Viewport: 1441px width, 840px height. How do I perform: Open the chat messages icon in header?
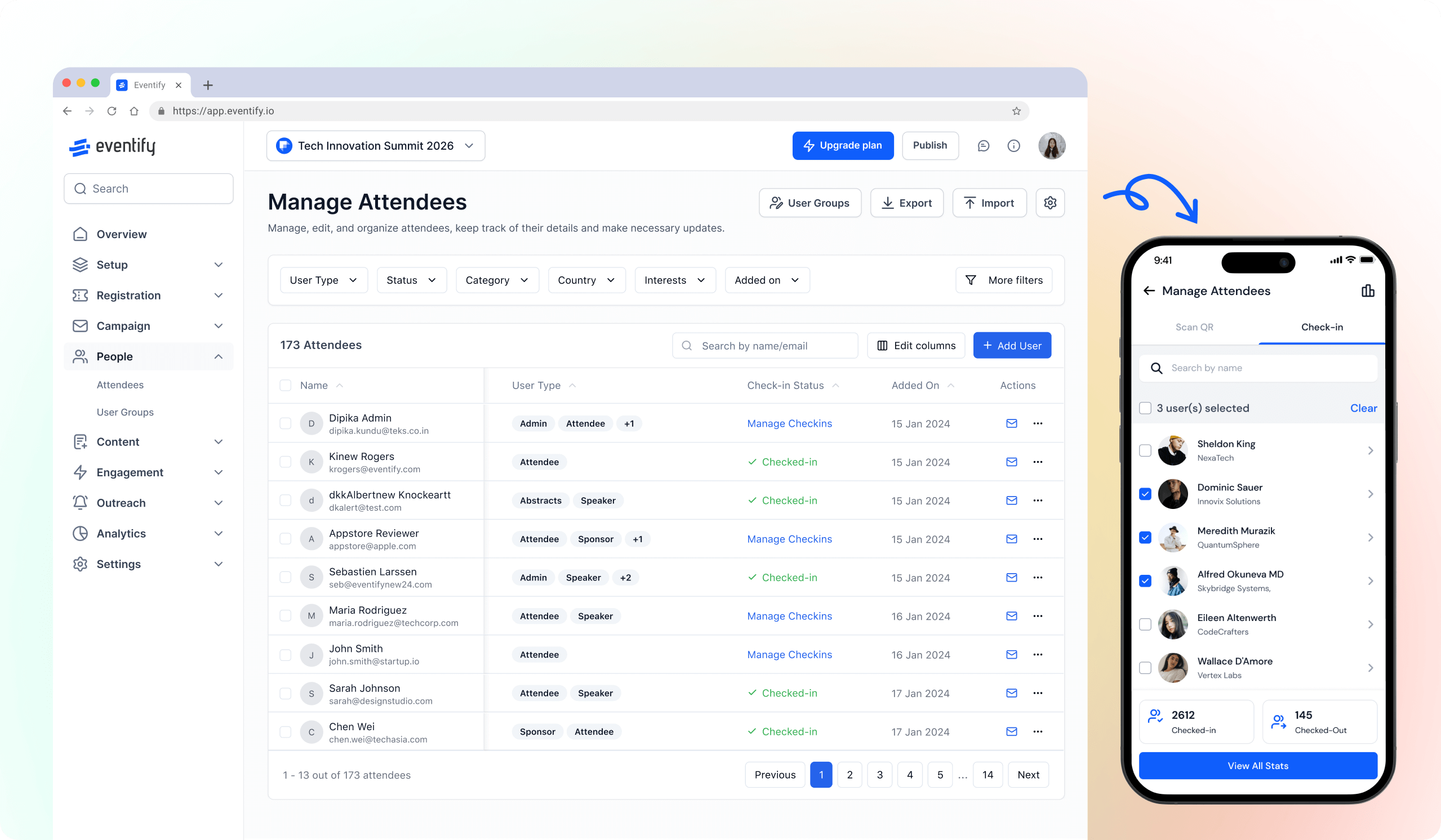pos(983,146)
